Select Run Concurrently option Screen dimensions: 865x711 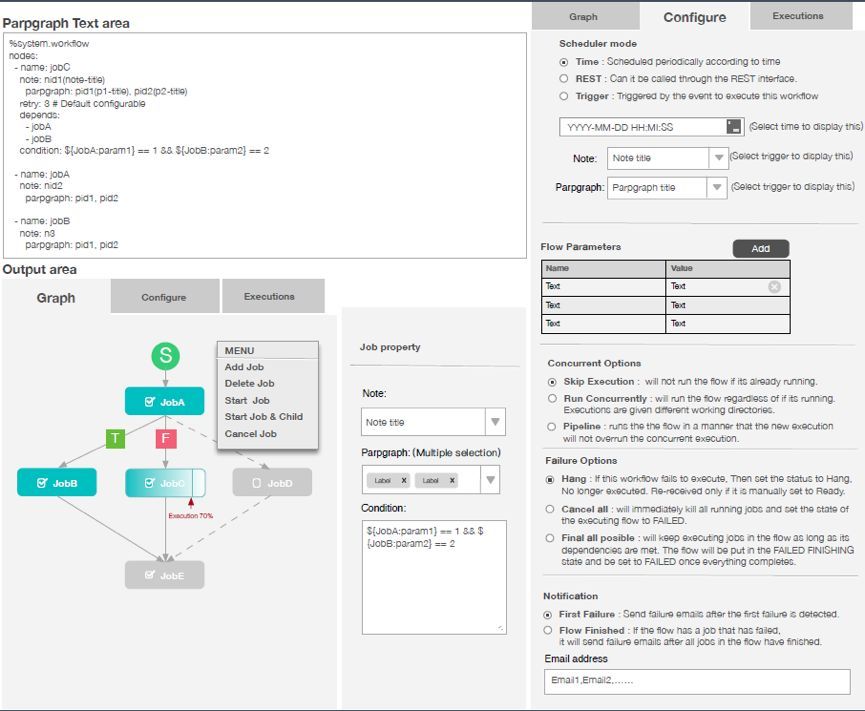(552, 398)
